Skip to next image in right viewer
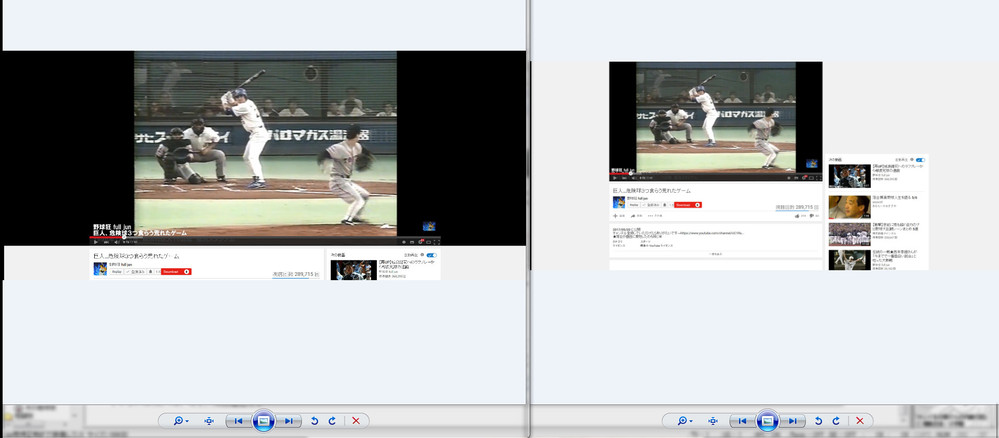 (x=792, y=421)
